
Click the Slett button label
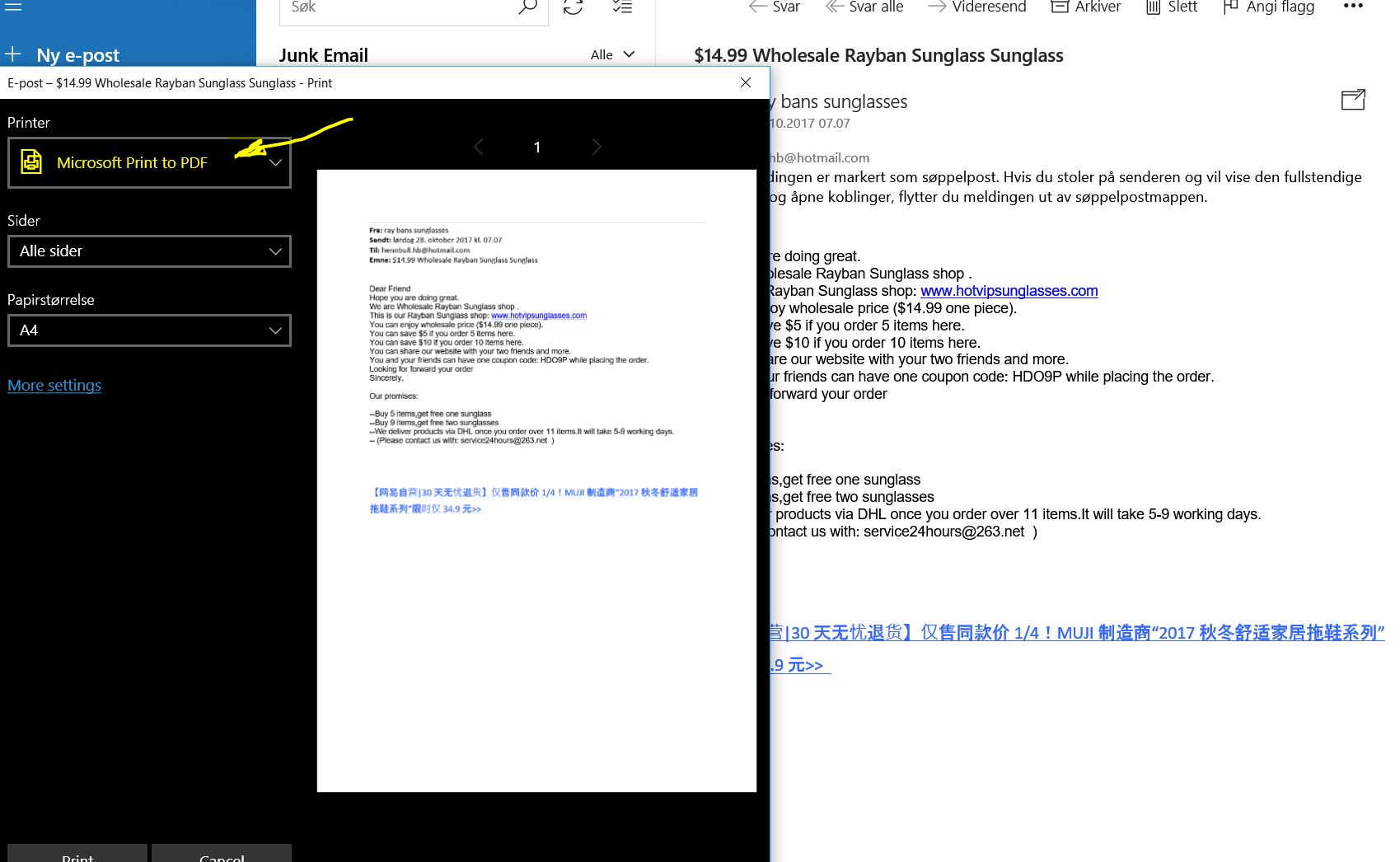(1182, 7)
